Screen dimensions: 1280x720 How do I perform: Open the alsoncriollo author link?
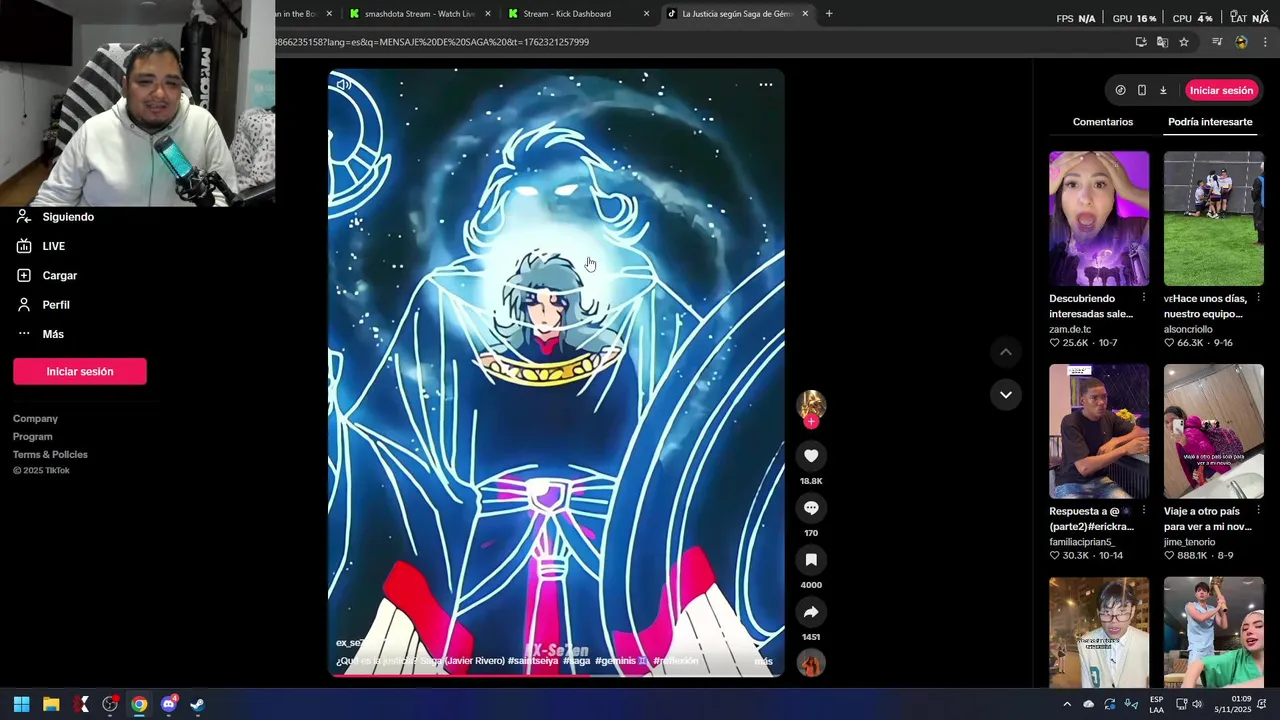1188,329
